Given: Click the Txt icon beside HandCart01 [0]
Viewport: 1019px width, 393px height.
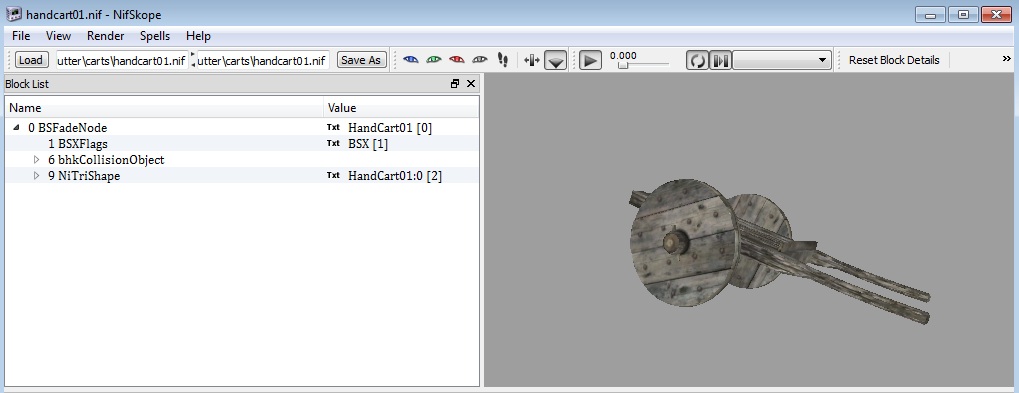Looking at the screenshot, I should click(x=333, y=128).
